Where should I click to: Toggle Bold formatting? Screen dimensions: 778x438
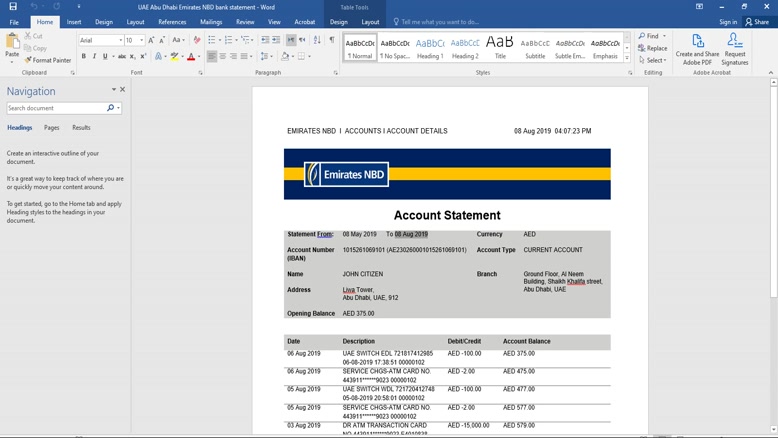click(x=83, y=57)
